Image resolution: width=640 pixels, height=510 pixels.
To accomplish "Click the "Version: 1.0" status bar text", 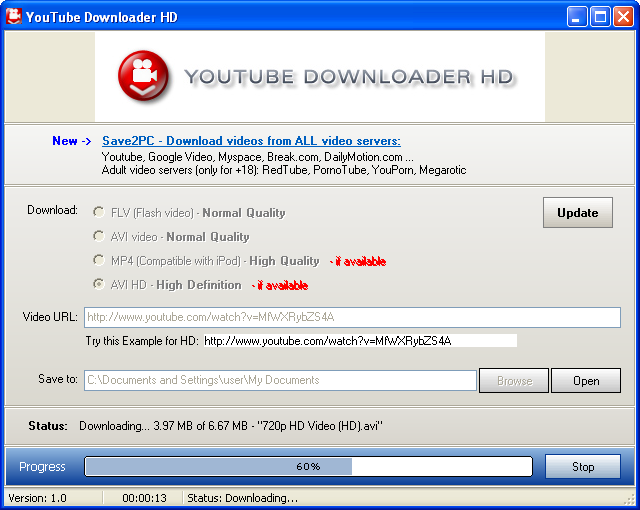I will (x=38, y=498).
